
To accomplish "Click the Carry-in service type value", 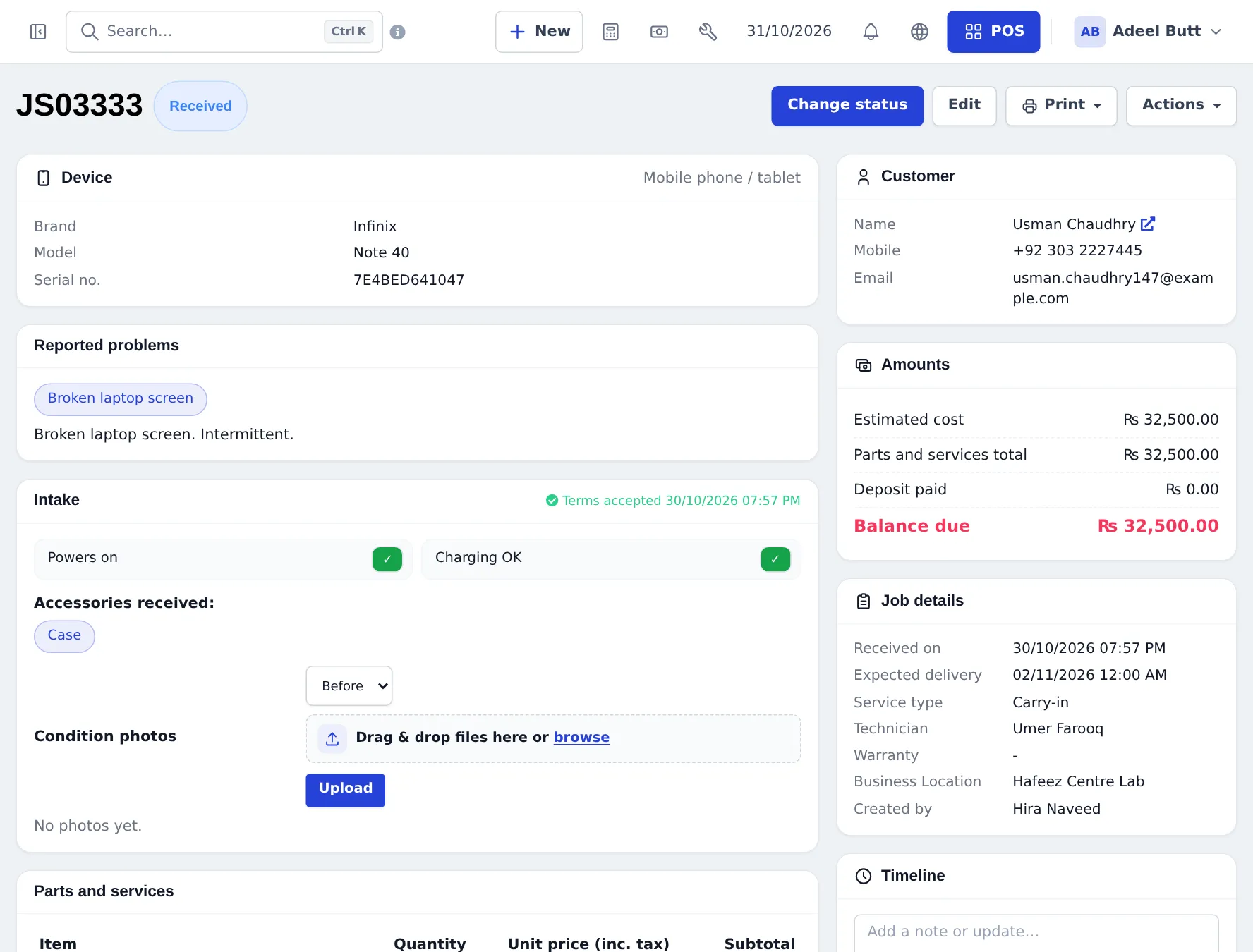I will (1041, 703).
